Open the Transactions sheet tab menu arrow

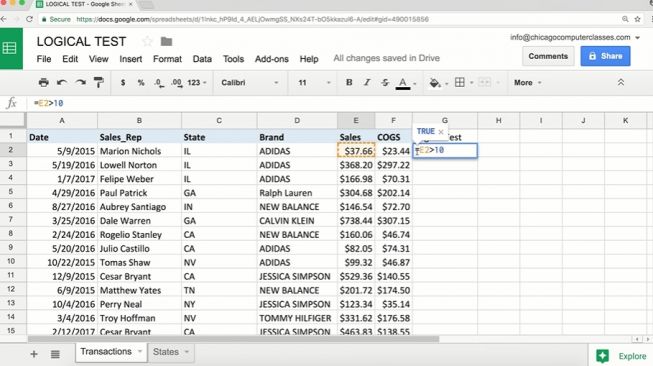click(140, 352)
